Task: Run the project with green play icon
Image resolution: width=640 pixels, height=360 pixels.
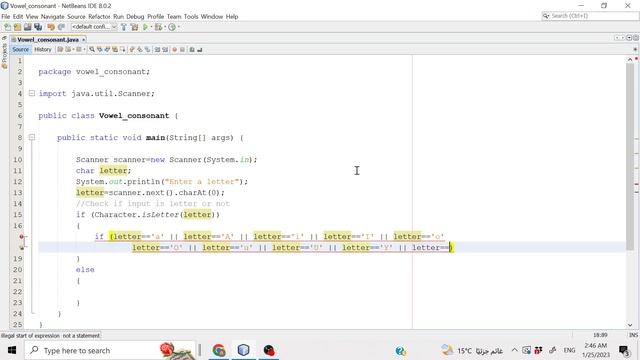Action: click(x=146, y=27)
